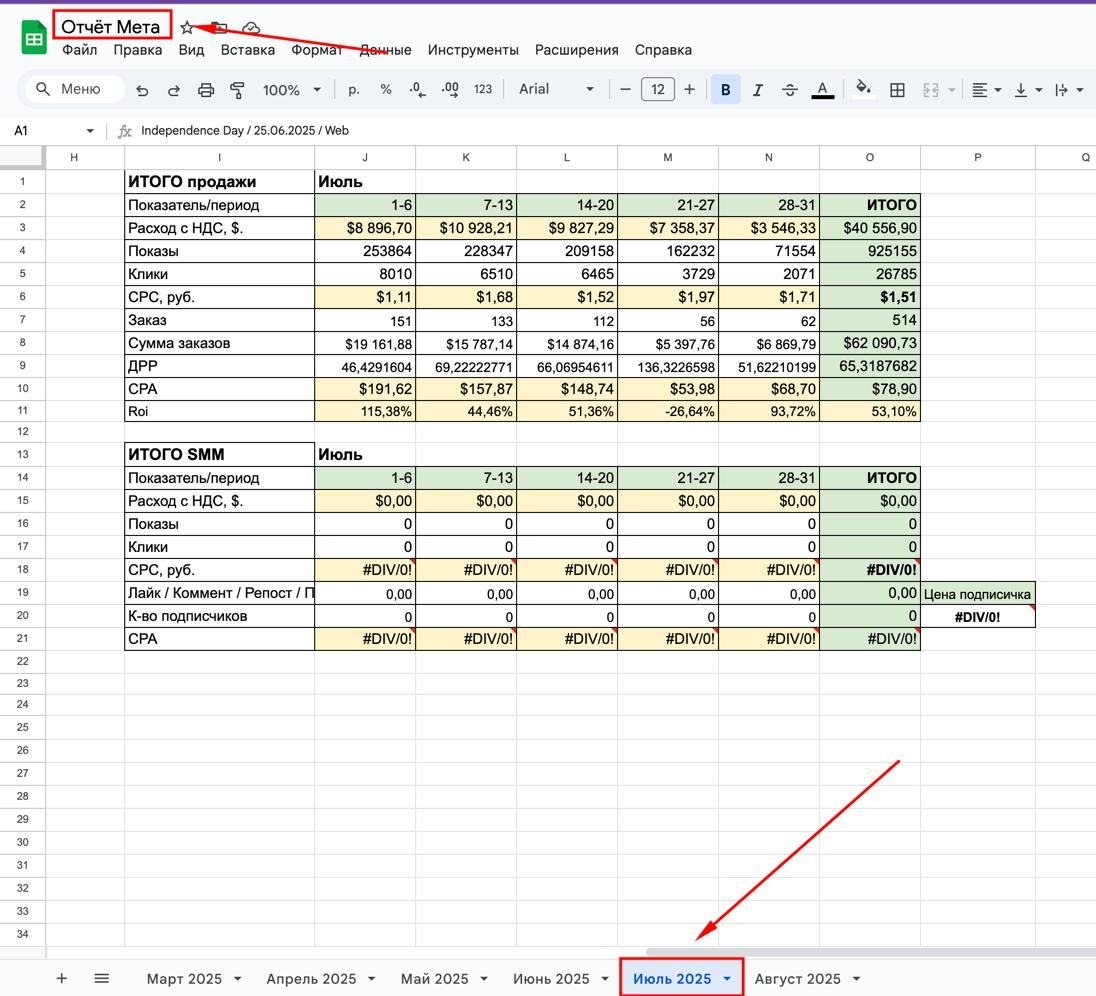Viewport: 1096px width, 996px height.
Task: Open the horizontal align dropdown
Action: point(987,89)
